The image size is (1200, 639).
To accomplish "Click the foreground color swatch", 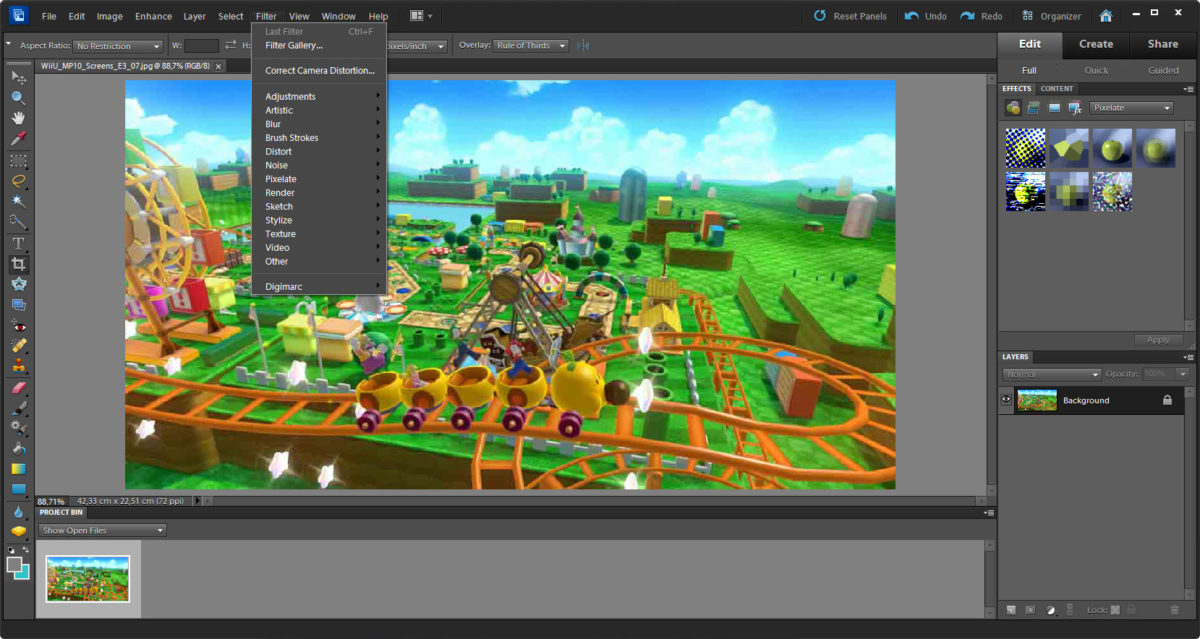I will click(14, 565).
